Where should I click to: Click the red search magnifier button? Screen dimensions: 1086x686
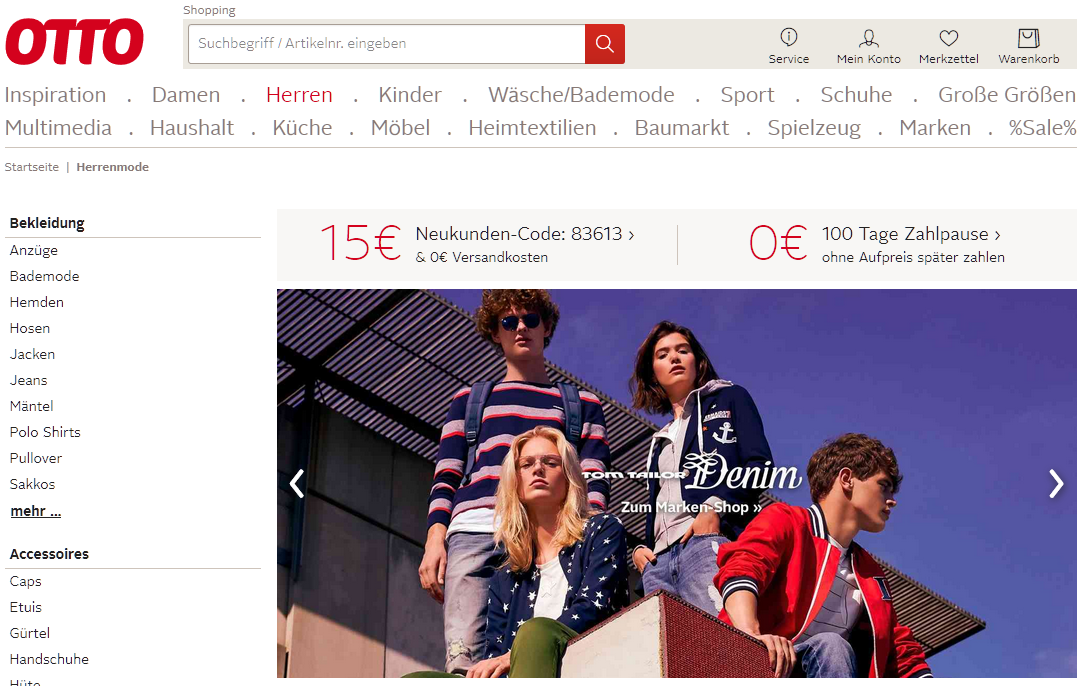tap(605, 44)
